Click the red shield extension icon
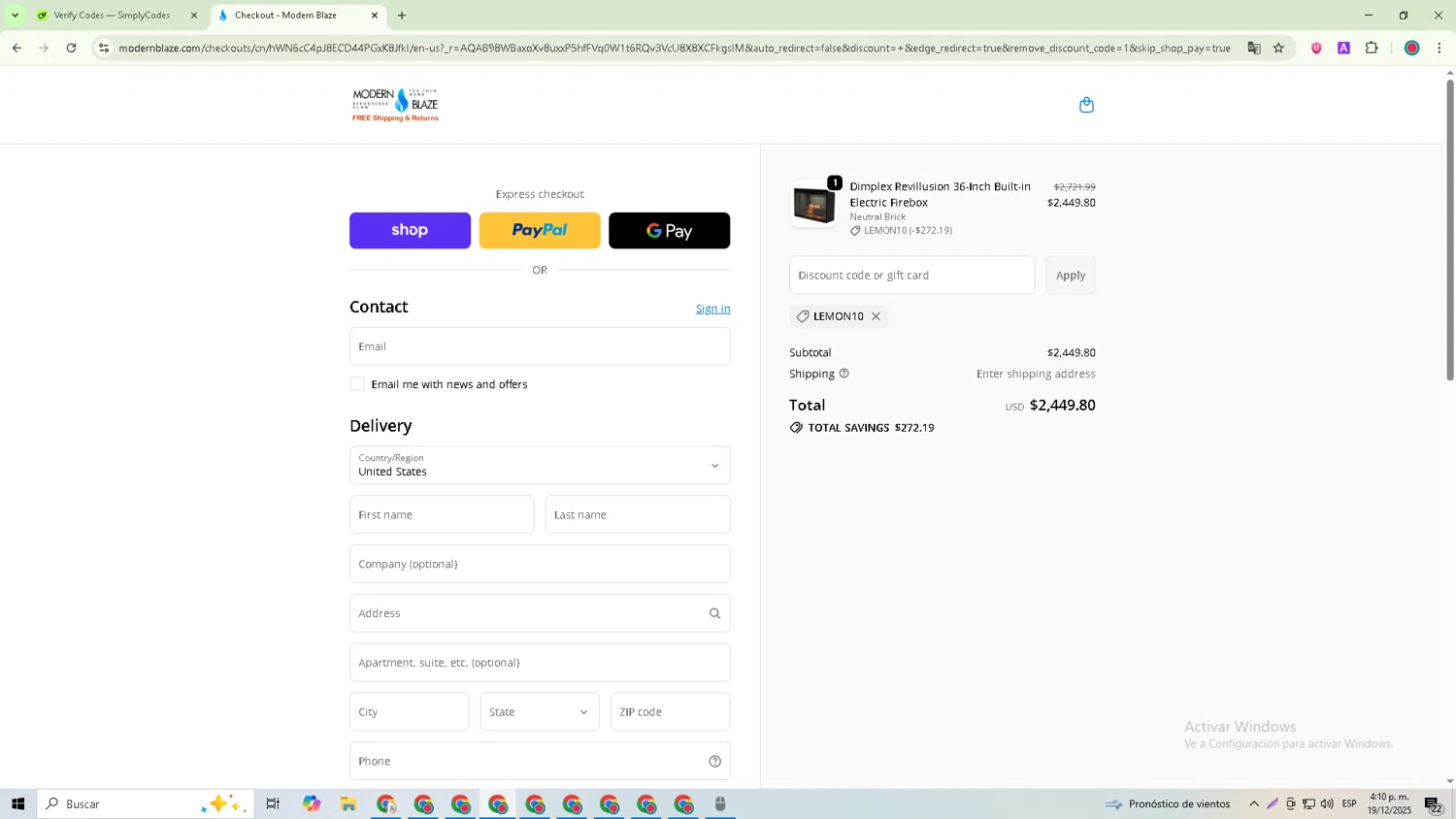 point(1316,48)
